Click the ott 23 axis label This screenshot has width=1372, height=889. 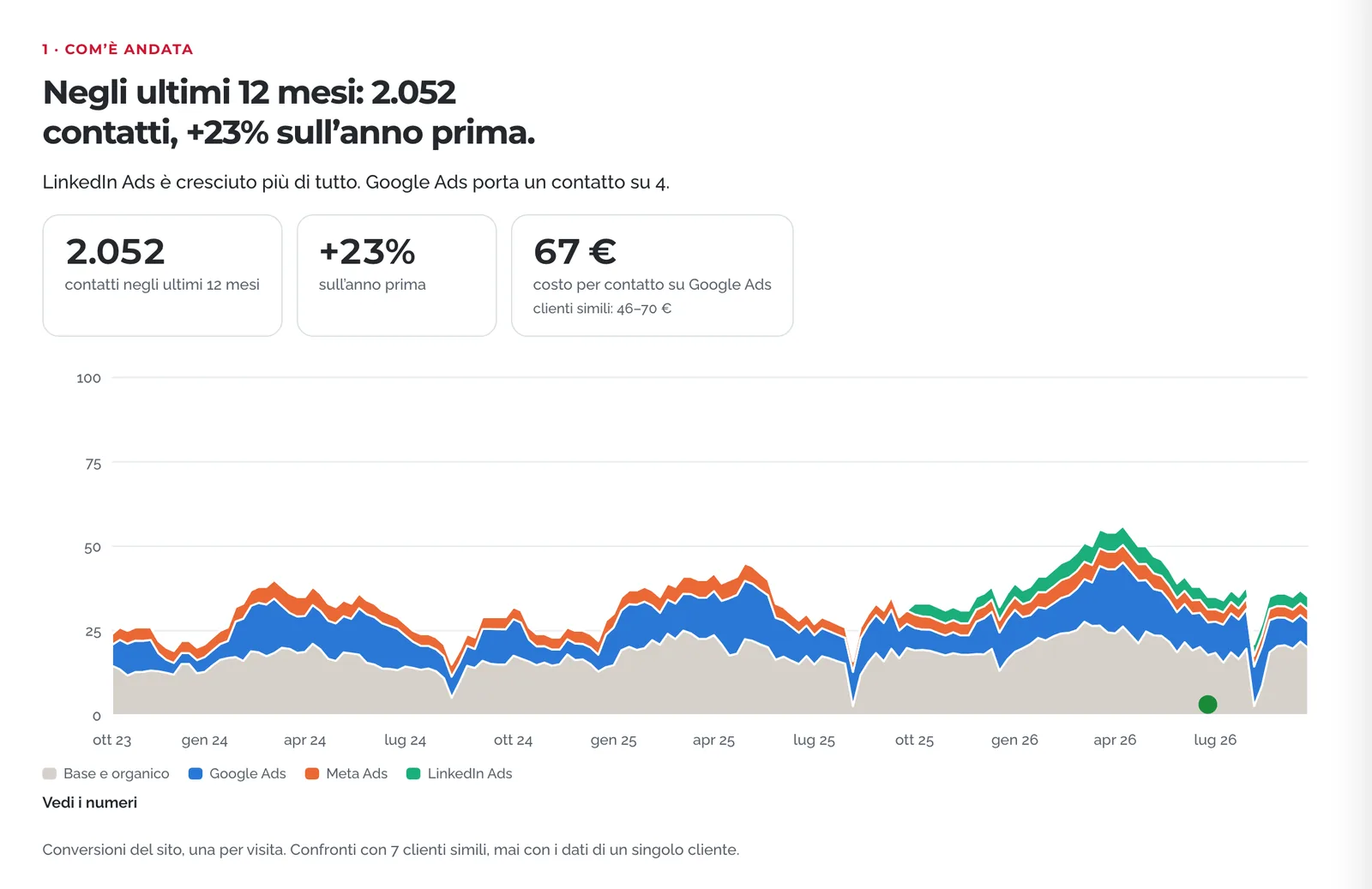(112, 740)
